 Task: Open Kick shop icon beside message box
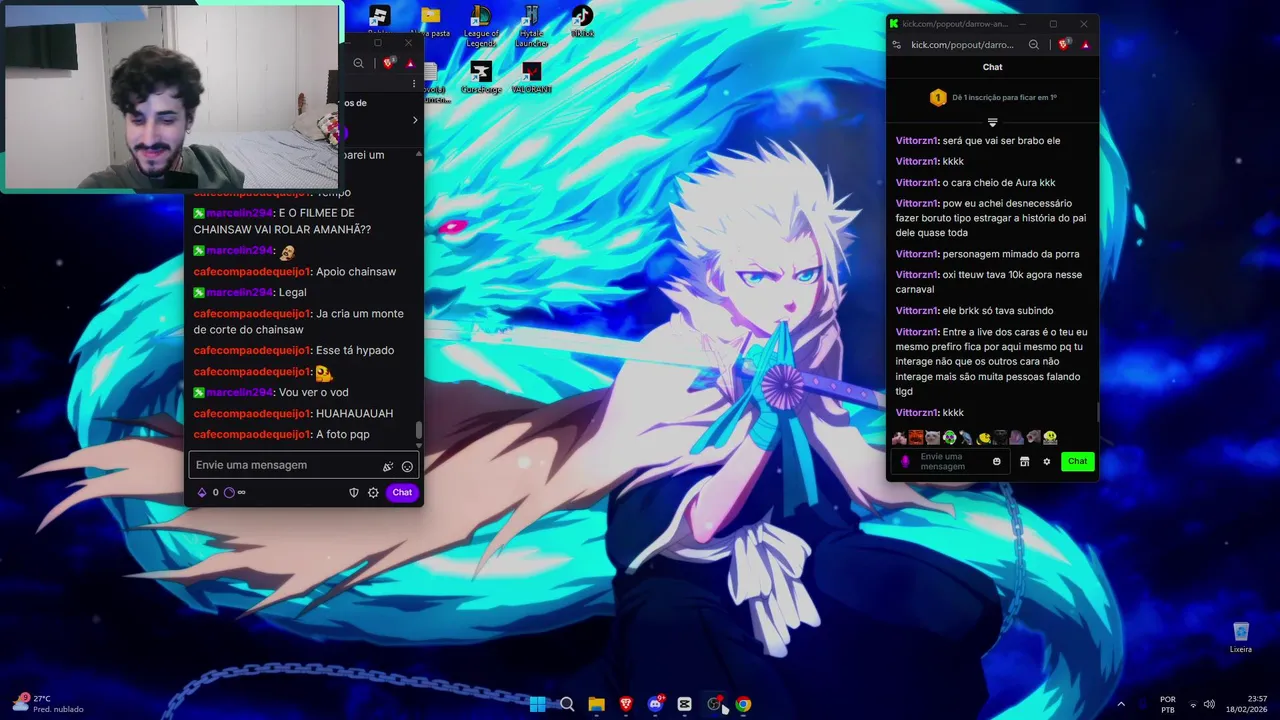coord(1024,461)
